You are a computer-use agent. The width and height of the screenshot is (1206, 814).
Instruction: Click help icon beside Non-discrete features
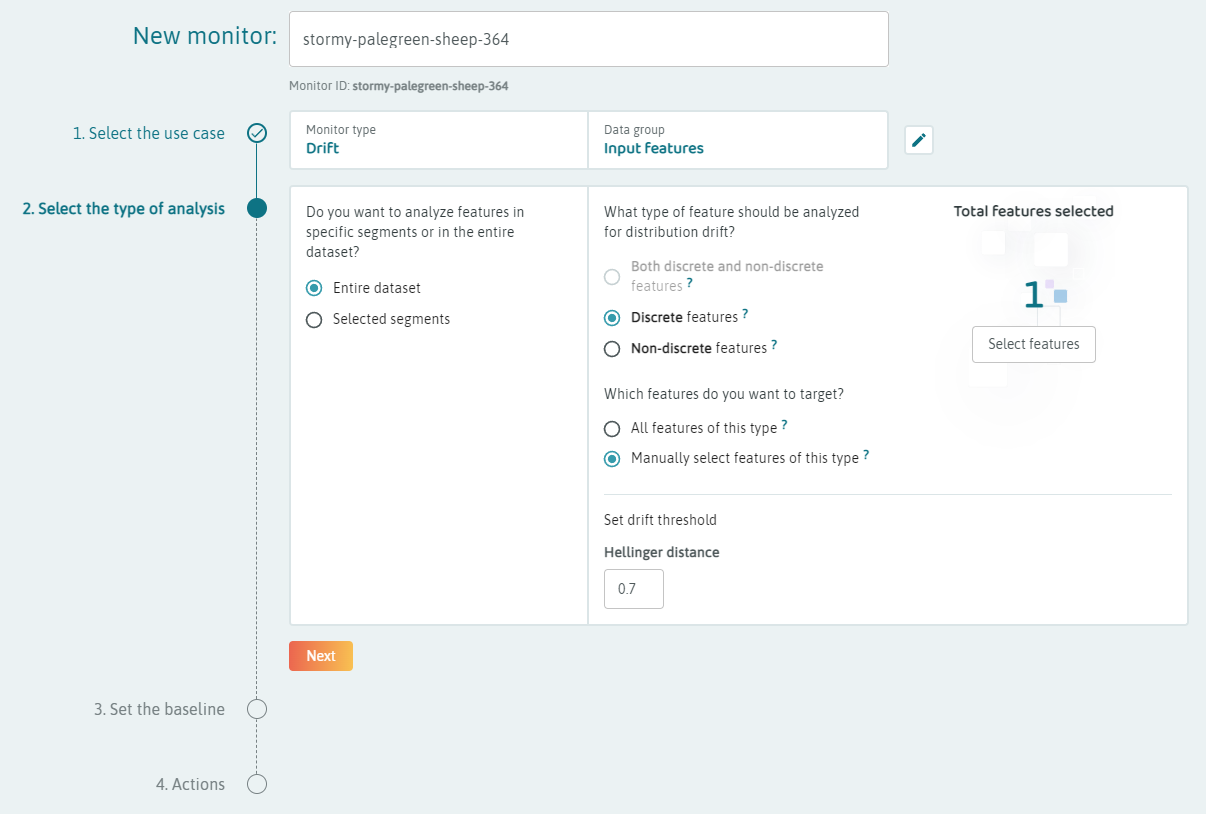774,346
